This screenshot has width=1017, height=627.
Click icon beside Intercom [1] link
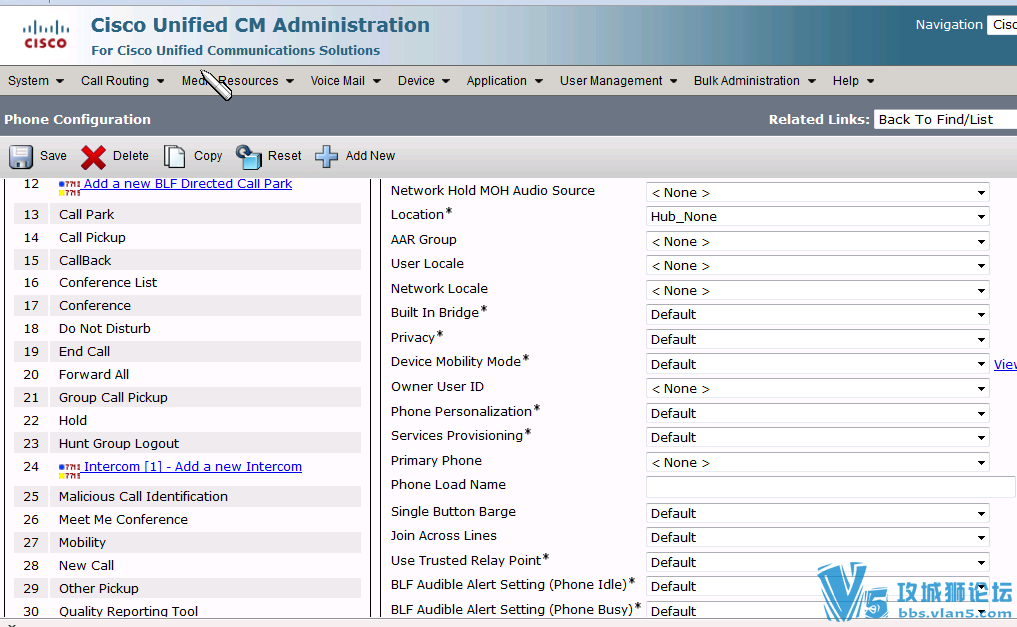69,469
